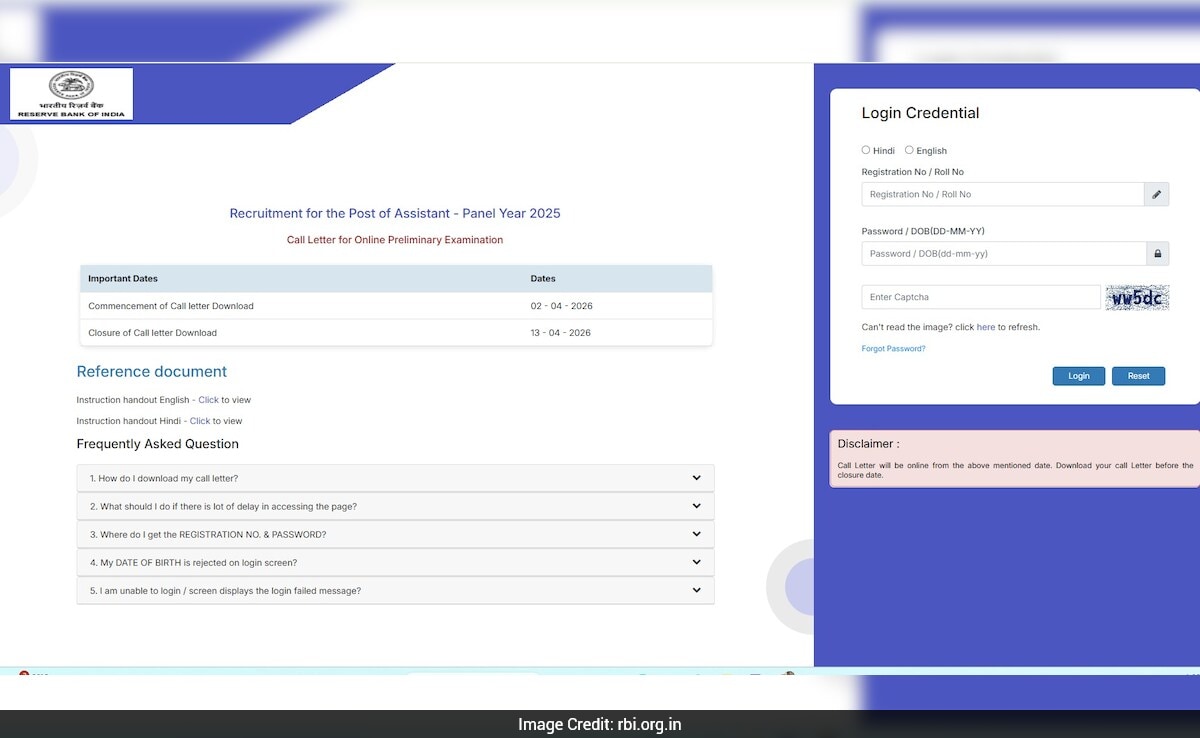
Task: View the English instruction handout
Action: click(208, 399)
